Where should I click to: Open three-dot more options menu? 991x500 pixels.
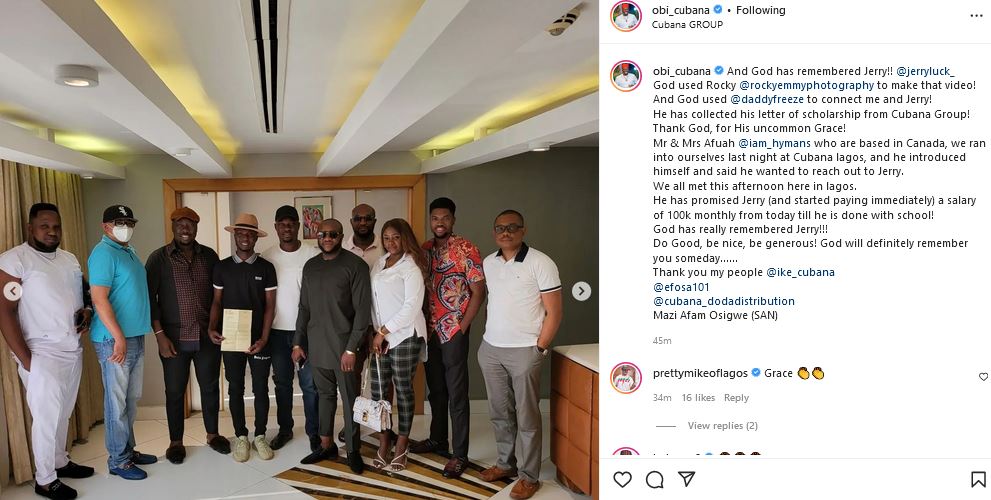pyautogui.click(x=976, y=16)
